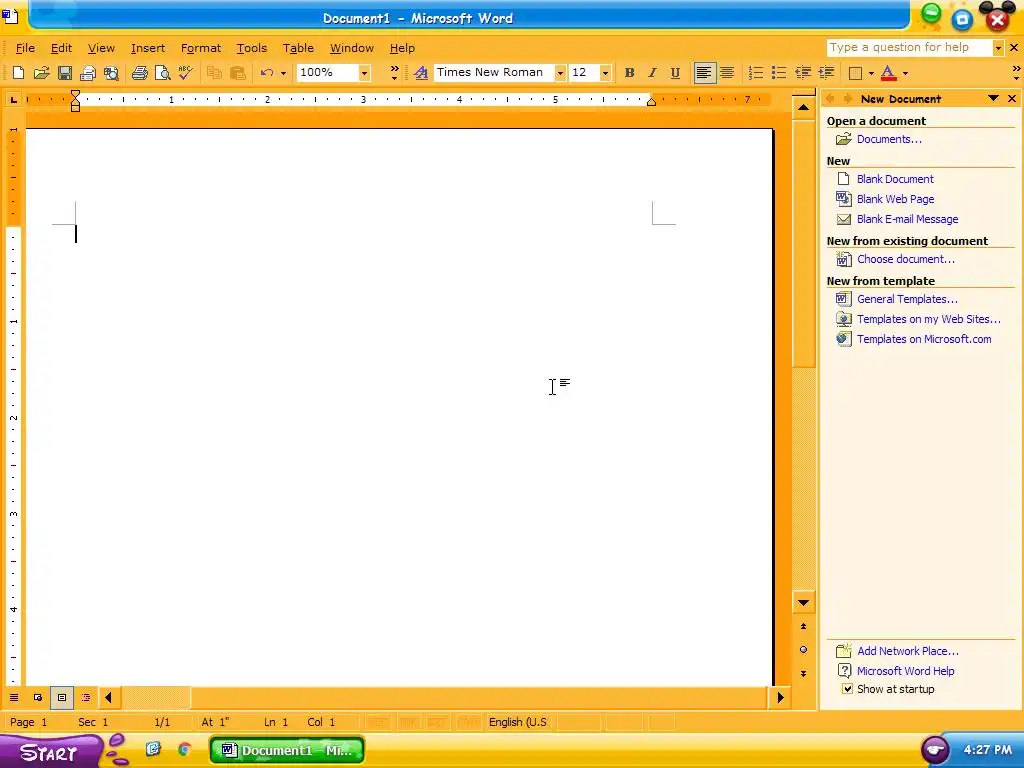Click the Search toolbar icon
The height and width of the screenshot is (768, 1024).
(x=112, y=72)
